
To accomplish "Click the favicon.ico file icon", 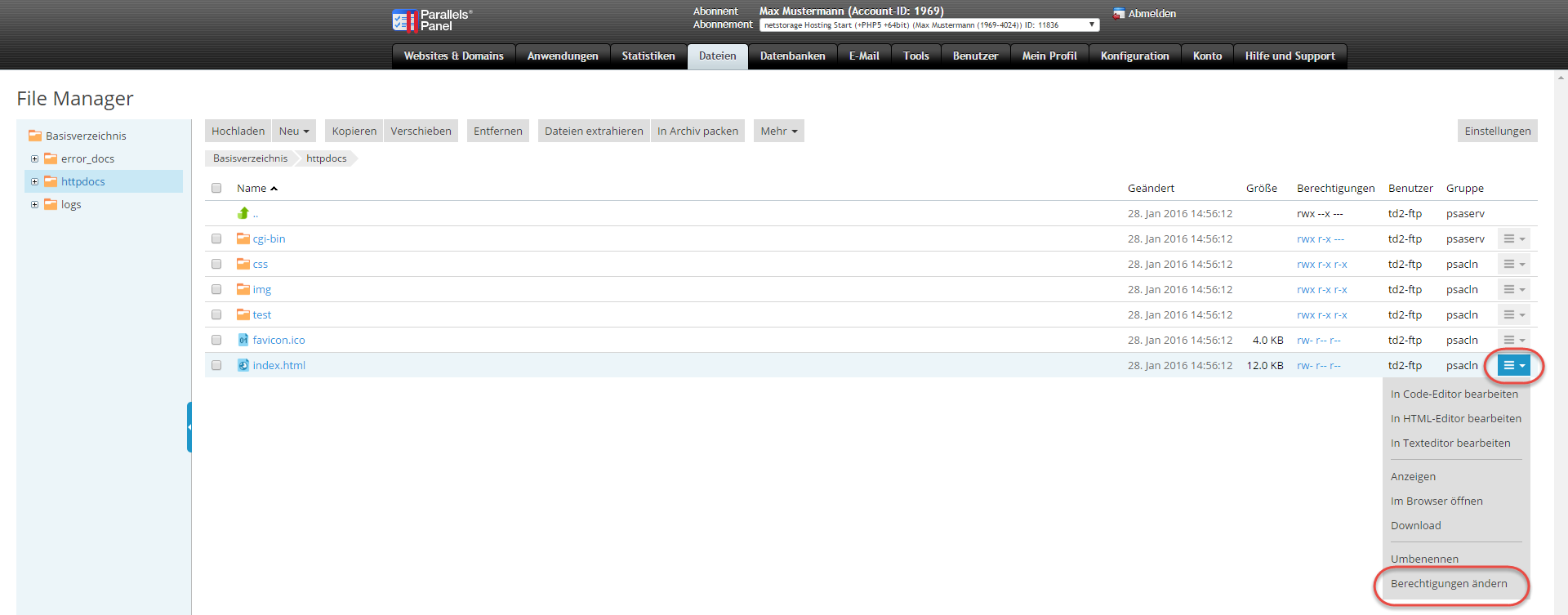I will [x=243, y=340].
